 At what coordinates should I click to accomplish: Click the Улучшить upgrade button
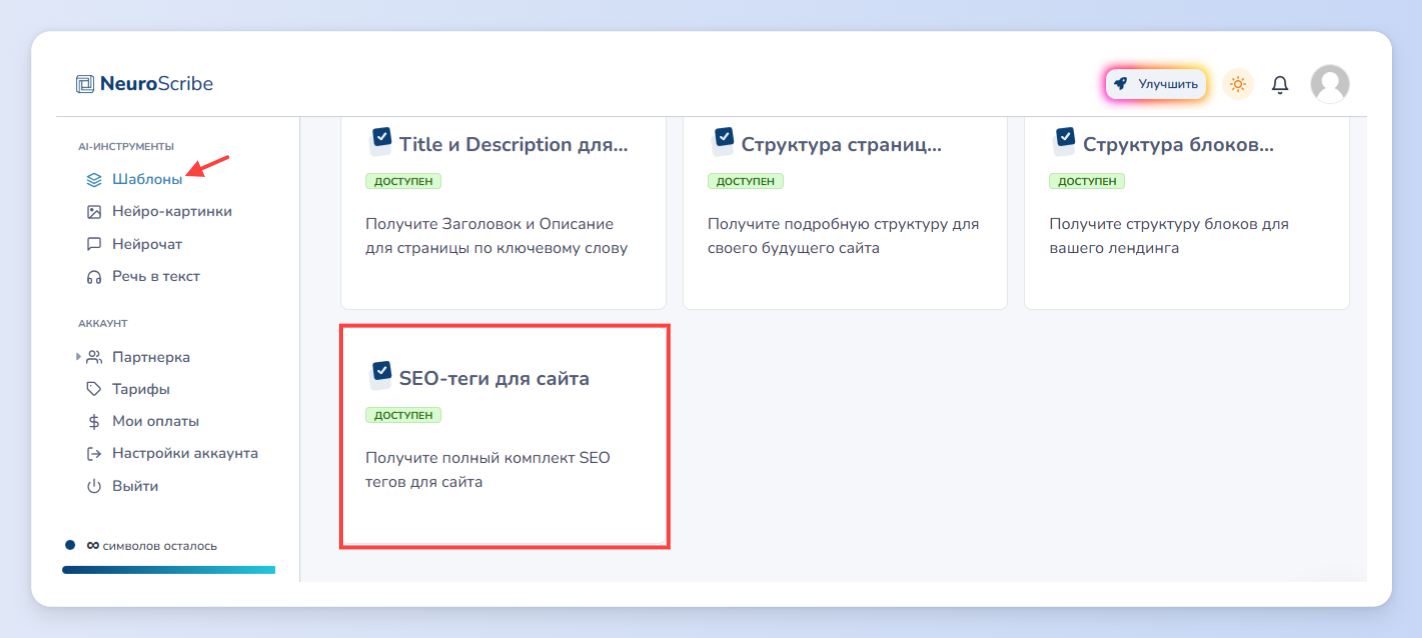coord(1156,84)
